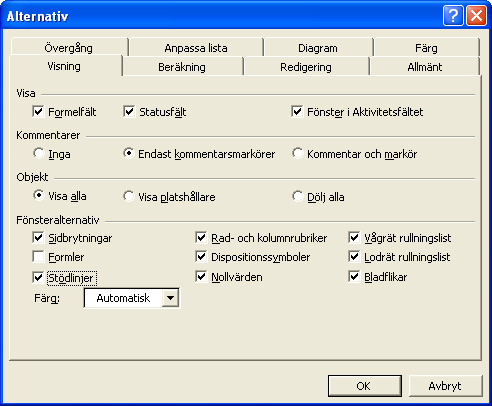Click the help question mark icon
The width and height of the screenshot is (492, 406).
453,15
